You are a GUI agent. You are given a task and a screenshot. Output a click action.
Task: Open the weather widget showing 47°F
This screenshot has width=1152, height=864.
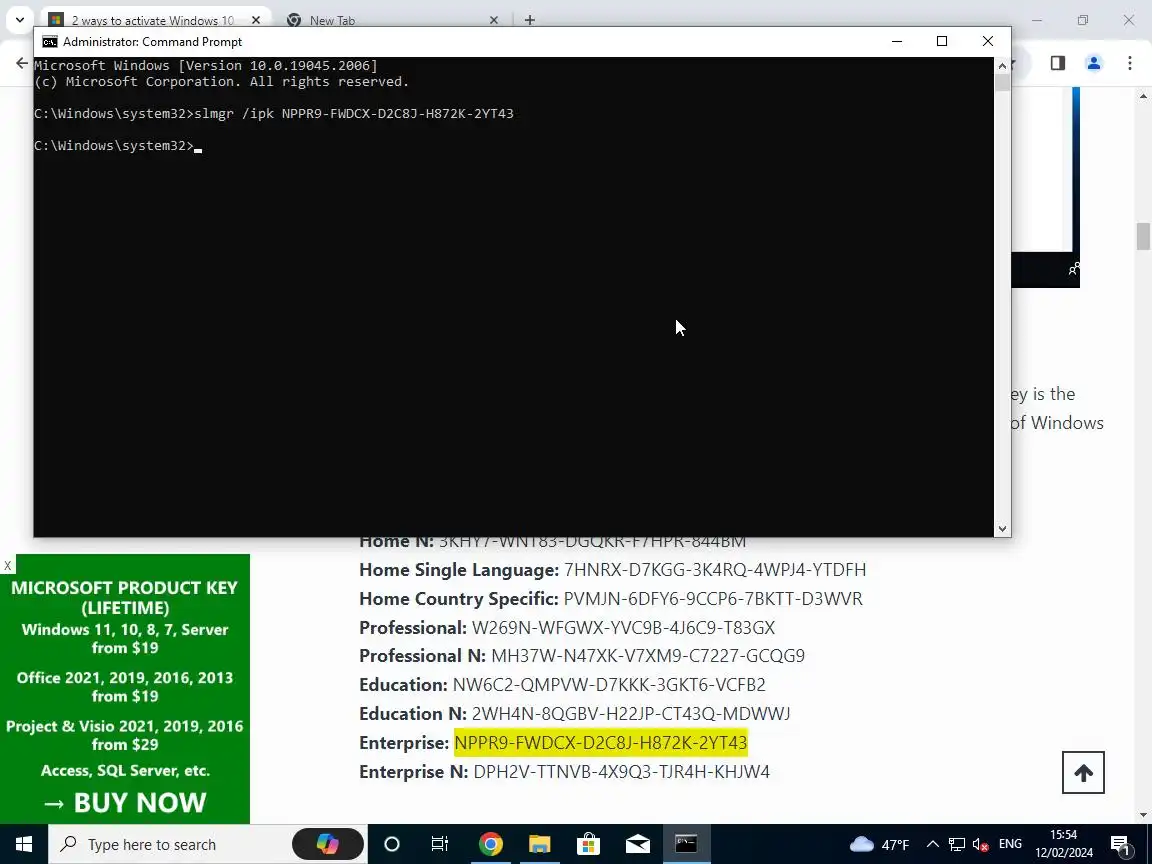[879, 844]
